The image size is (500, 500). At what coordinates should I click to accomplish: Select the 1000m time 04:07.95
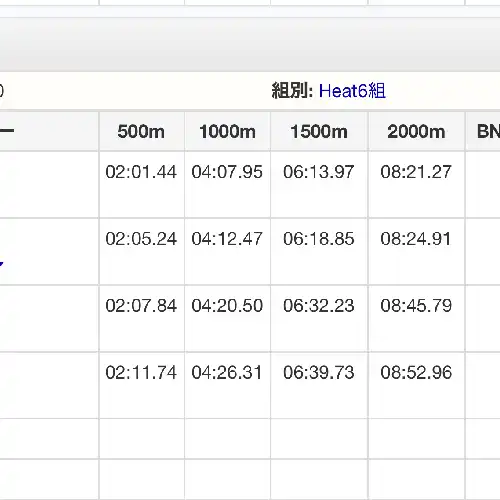tap(227, 172)
